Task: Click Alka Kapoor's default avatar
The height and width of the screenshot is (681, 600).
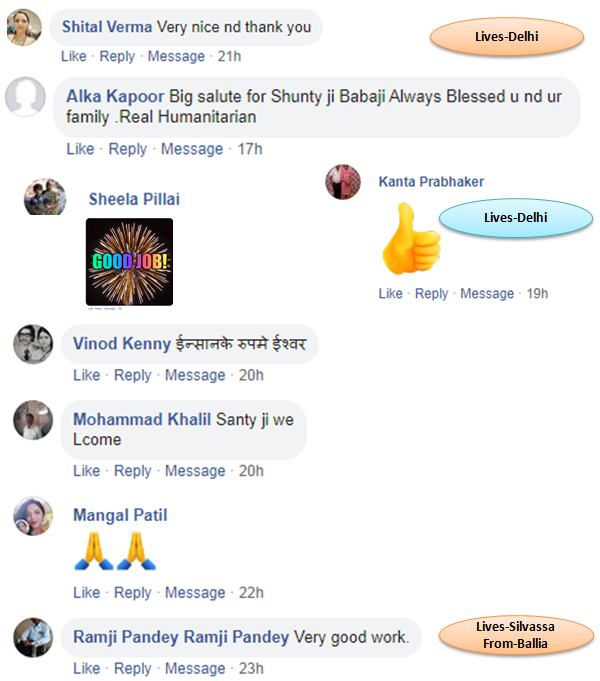Action: coord(25,96)
